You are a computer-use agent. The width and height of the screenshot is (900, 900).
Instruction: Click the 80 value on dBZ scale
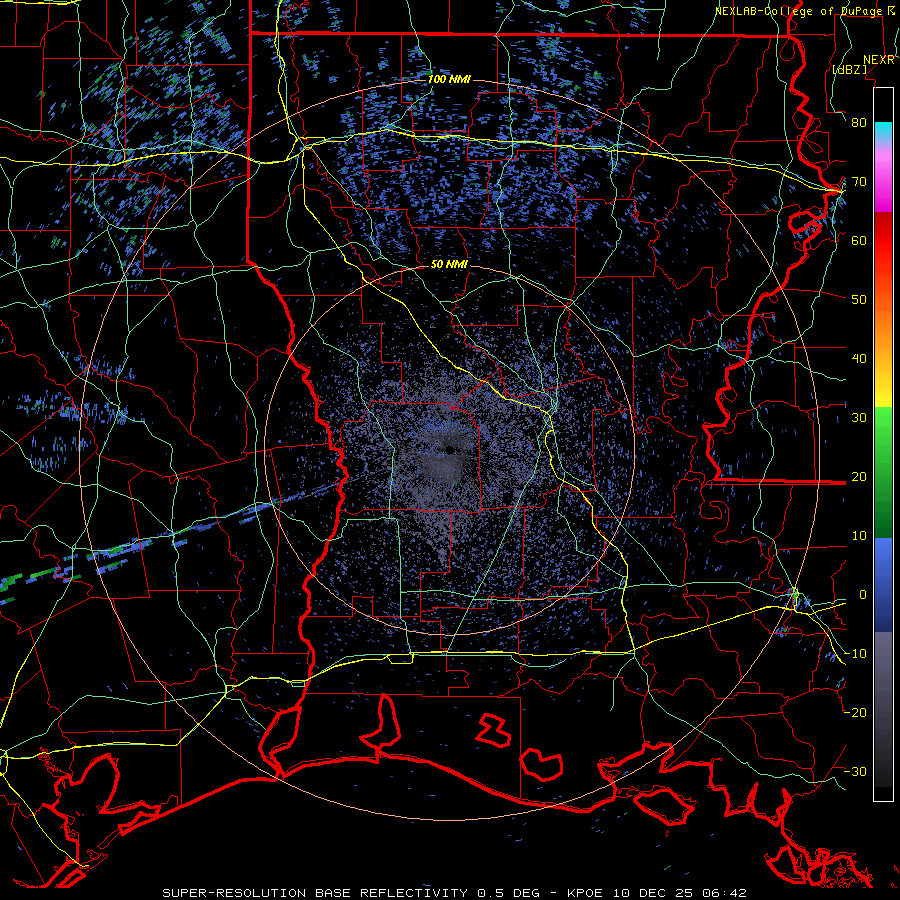pyautogui.click(x=859, y=122)
